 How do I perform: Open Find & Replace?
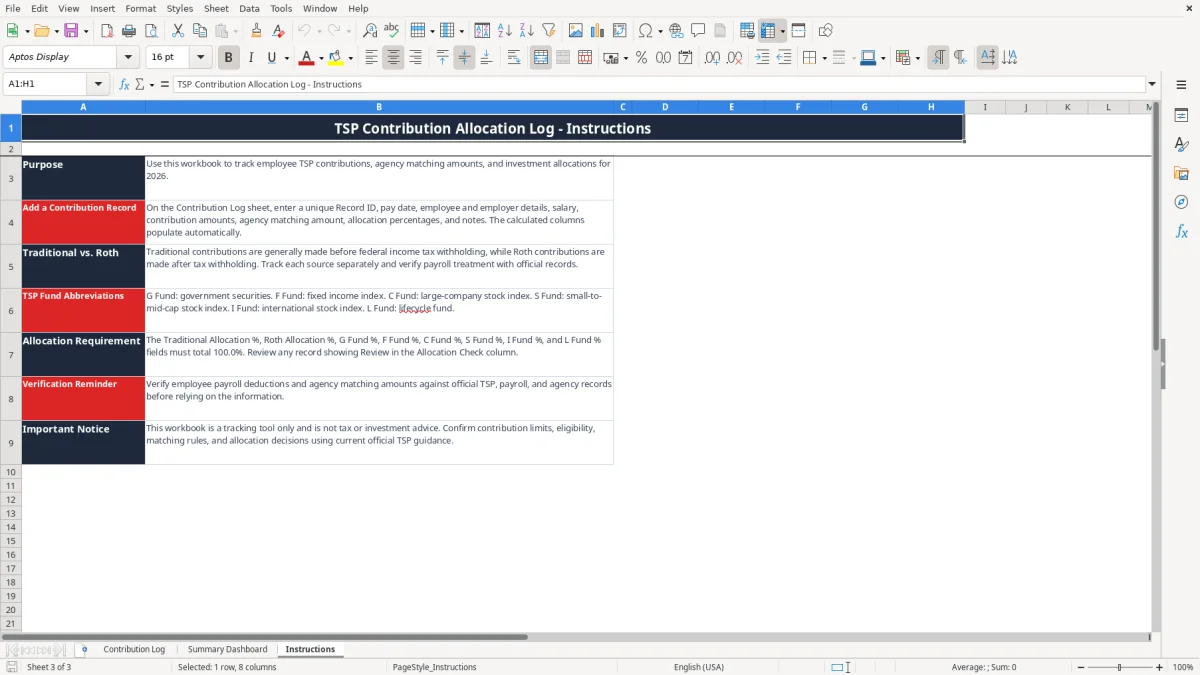click(x=370, y=31)
